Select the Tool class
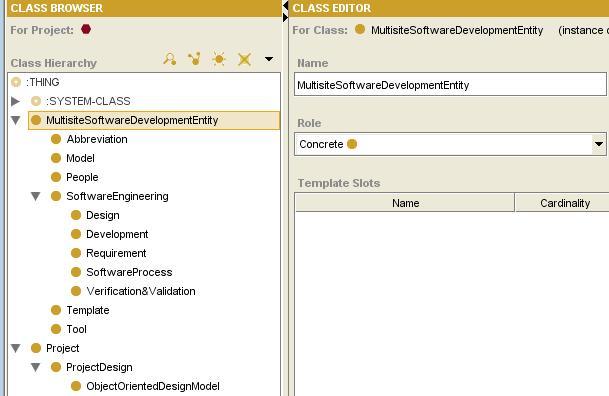The width and height of the screenshot is (609, 396). point(76,330)
